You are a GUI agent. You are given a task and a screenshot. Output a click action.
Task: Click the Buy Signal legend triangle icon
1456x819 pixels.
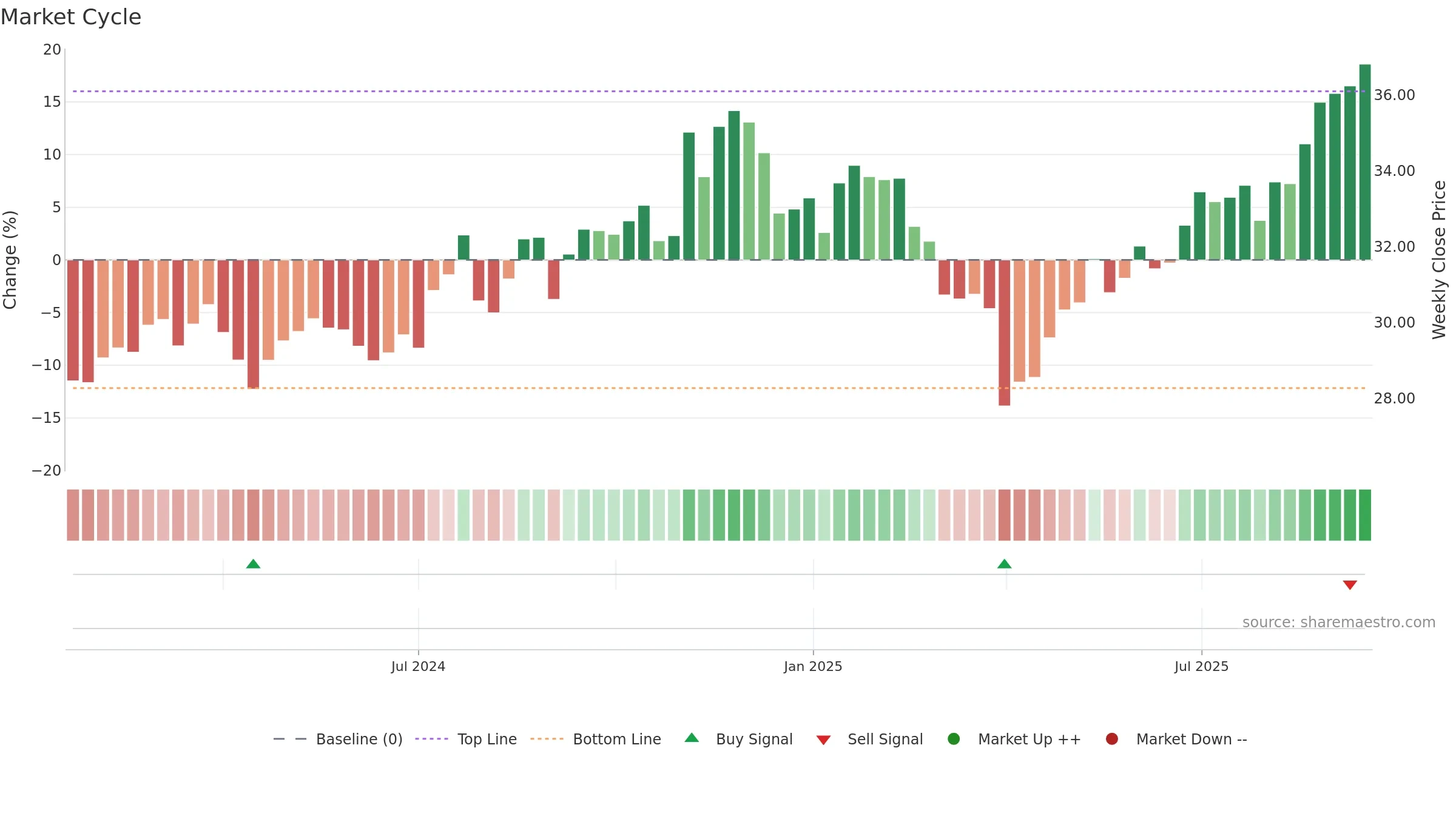(x=692, y=738)
